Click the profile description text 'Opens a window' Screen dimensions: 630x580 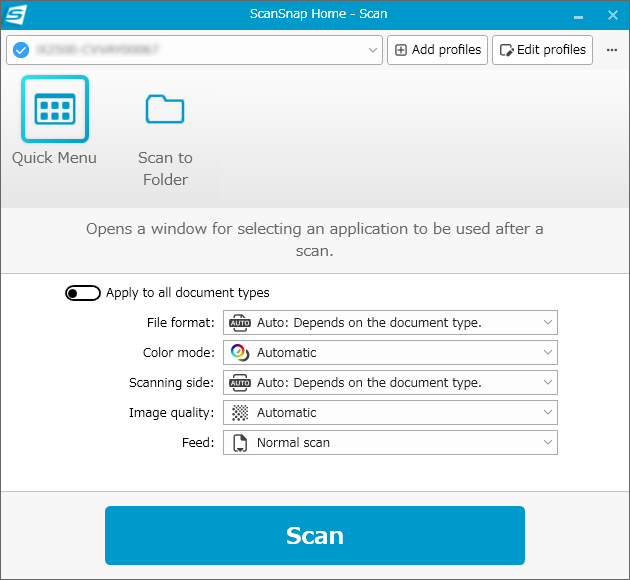pyautogui.click(x=315, y=240)
